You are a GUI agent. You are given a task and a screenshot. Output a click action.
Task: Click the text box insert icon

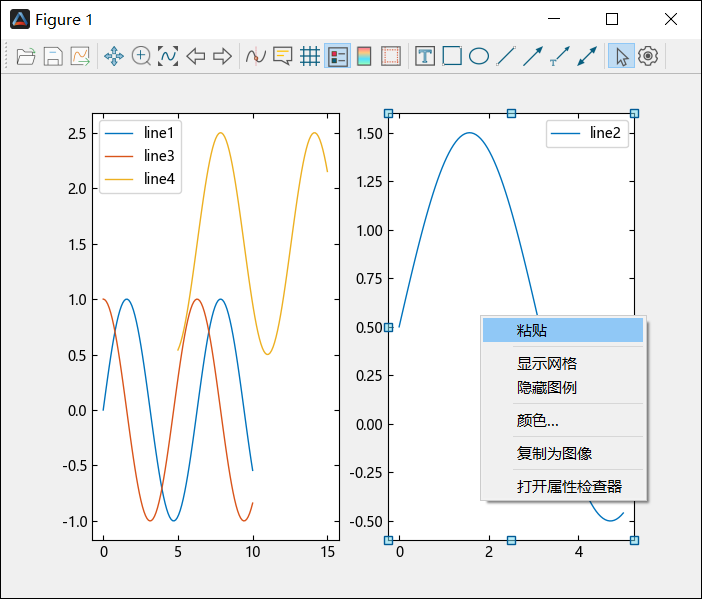click(425, 57)
